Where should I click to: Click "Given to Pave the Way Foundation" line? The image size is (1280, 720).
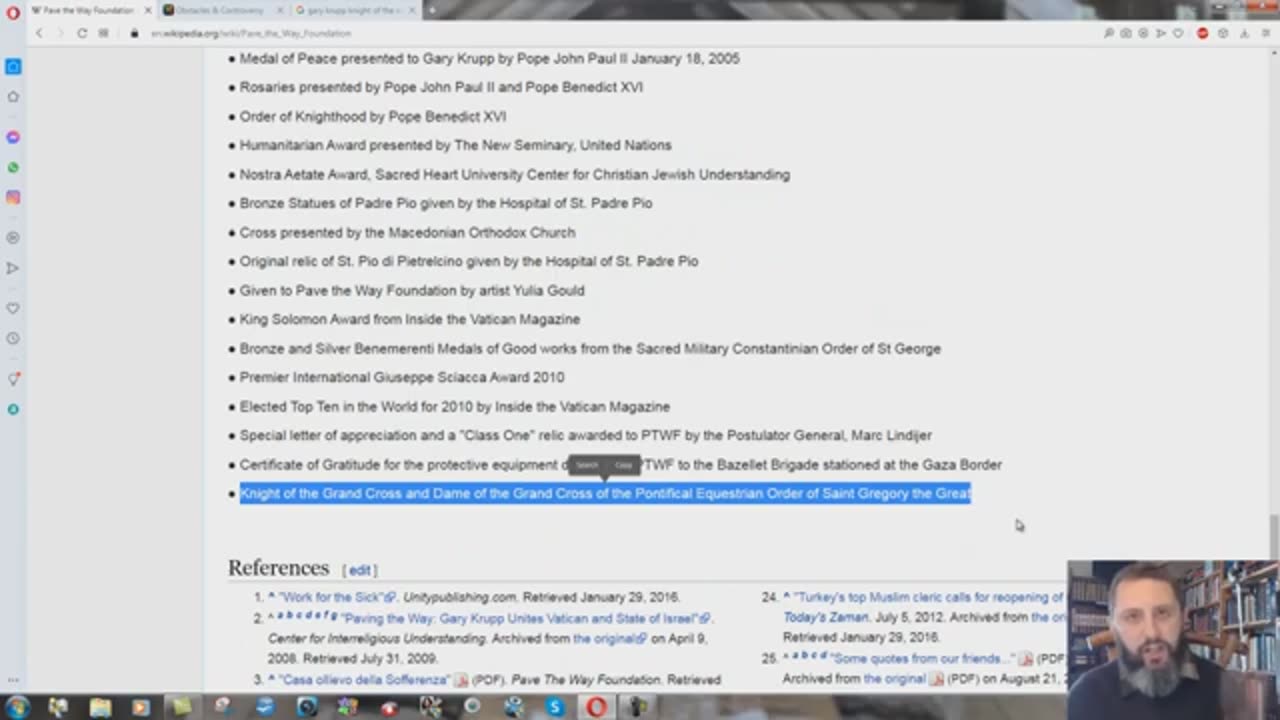[x=412, y=290]
